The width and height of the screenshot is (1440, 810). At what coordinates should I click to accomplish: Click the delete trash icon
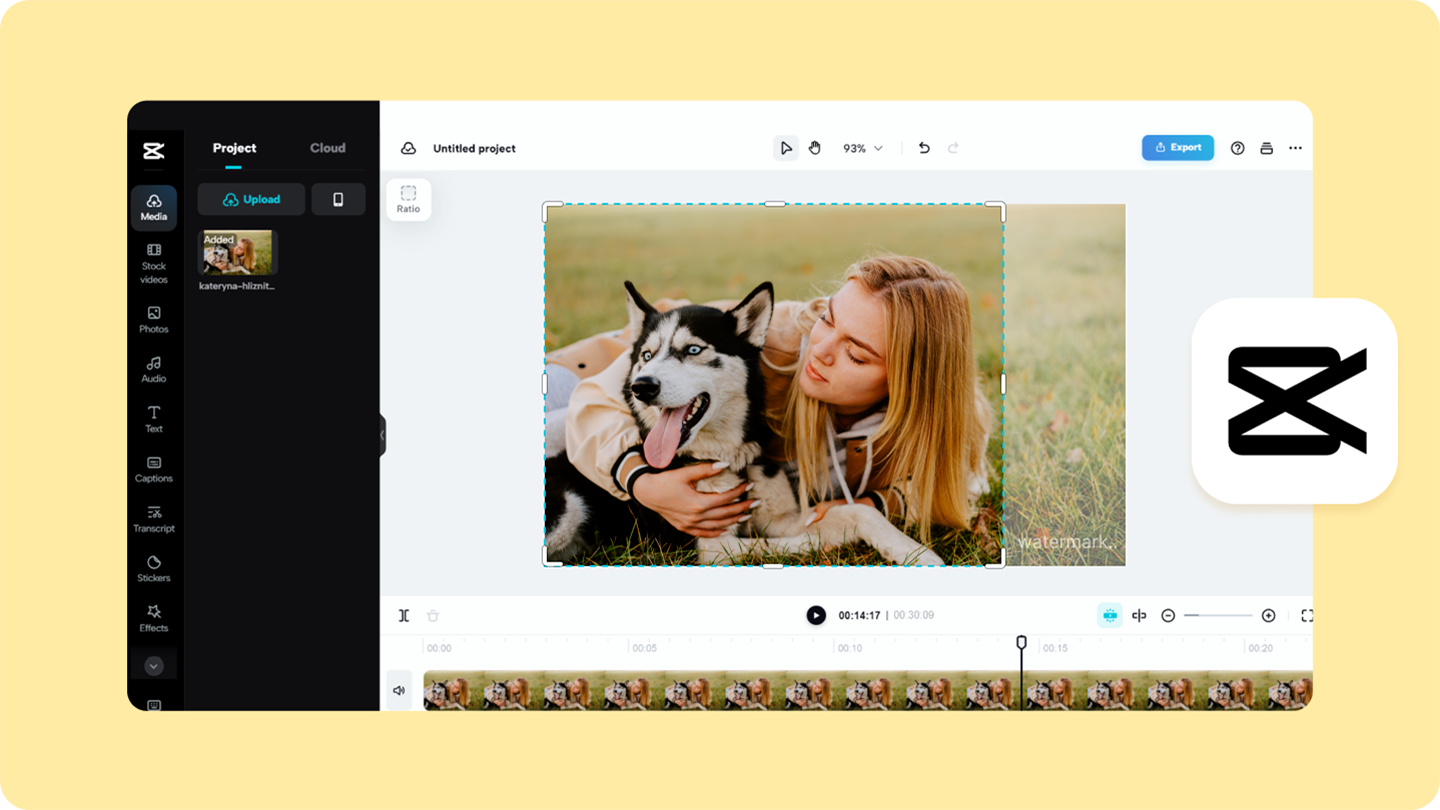(x=433, y=616)
